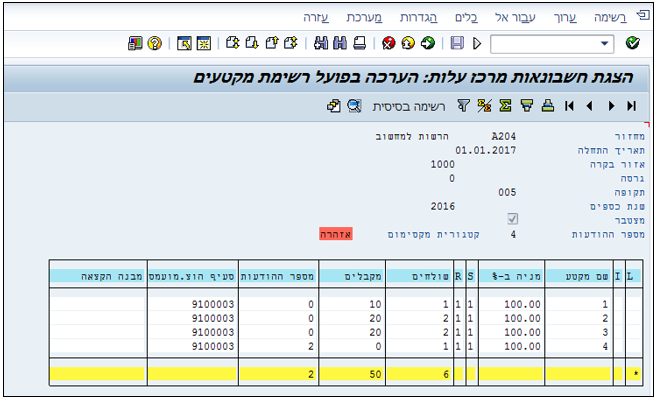The width and height of the screenshot is (657, 401).
Task: Open the מערכת menu
Action: pos(364,18)
